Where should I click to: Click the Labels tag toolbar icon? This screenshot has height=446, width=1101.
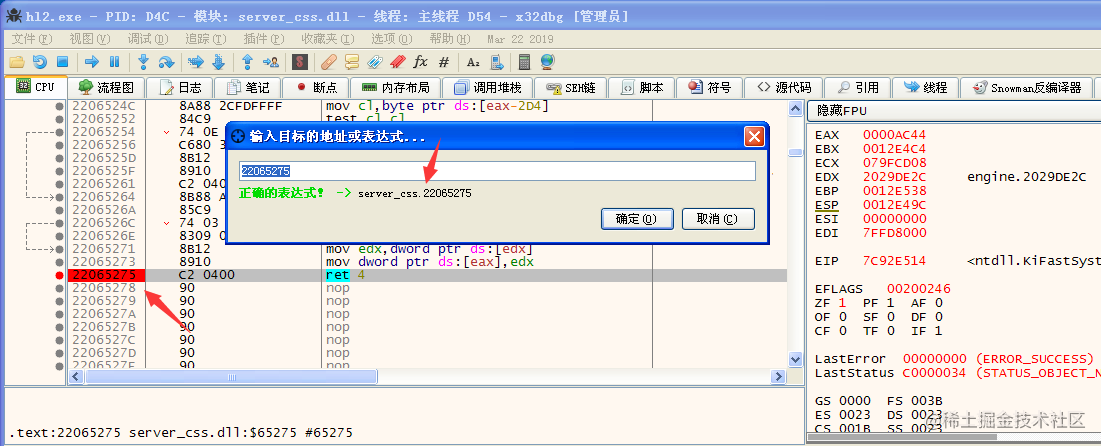[374, 63]
